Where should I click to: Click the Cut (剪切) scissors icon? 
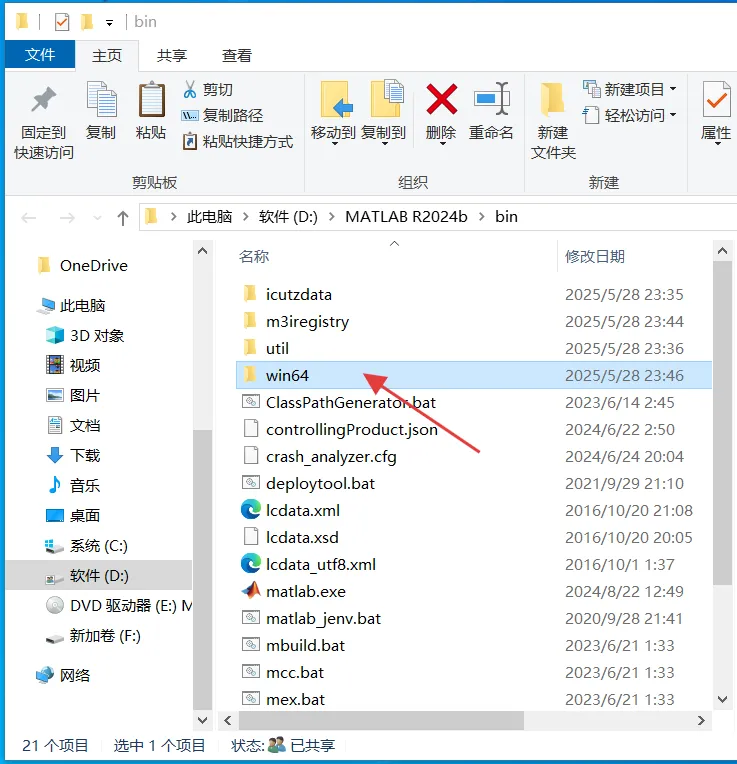click(189, 89)
